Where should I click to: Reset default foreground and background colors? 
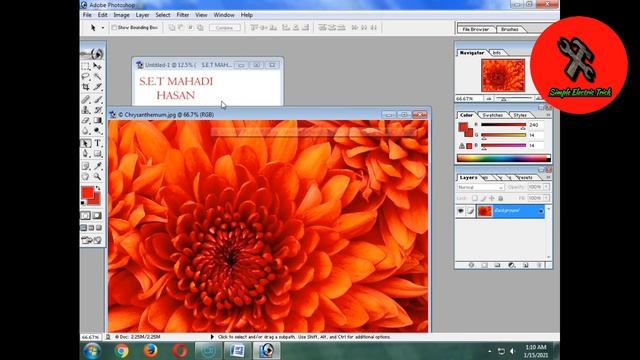click(x=83, y=202)
